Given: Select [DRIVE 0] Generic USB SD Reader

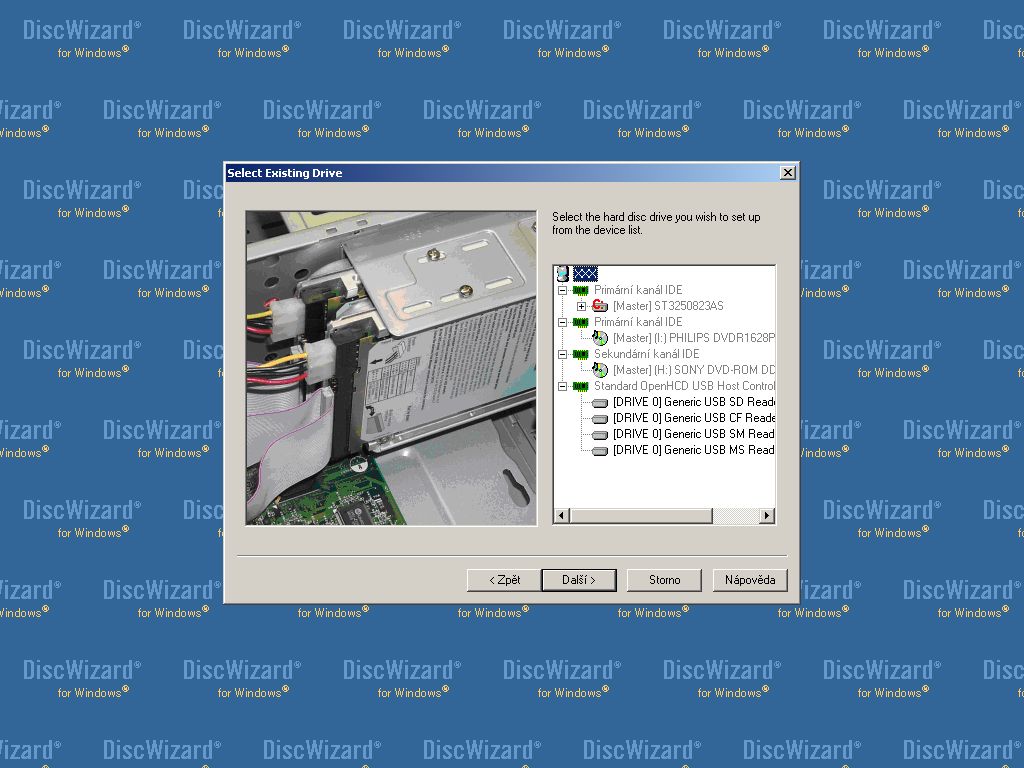Looking at the screenshot, I should (694, 402).
